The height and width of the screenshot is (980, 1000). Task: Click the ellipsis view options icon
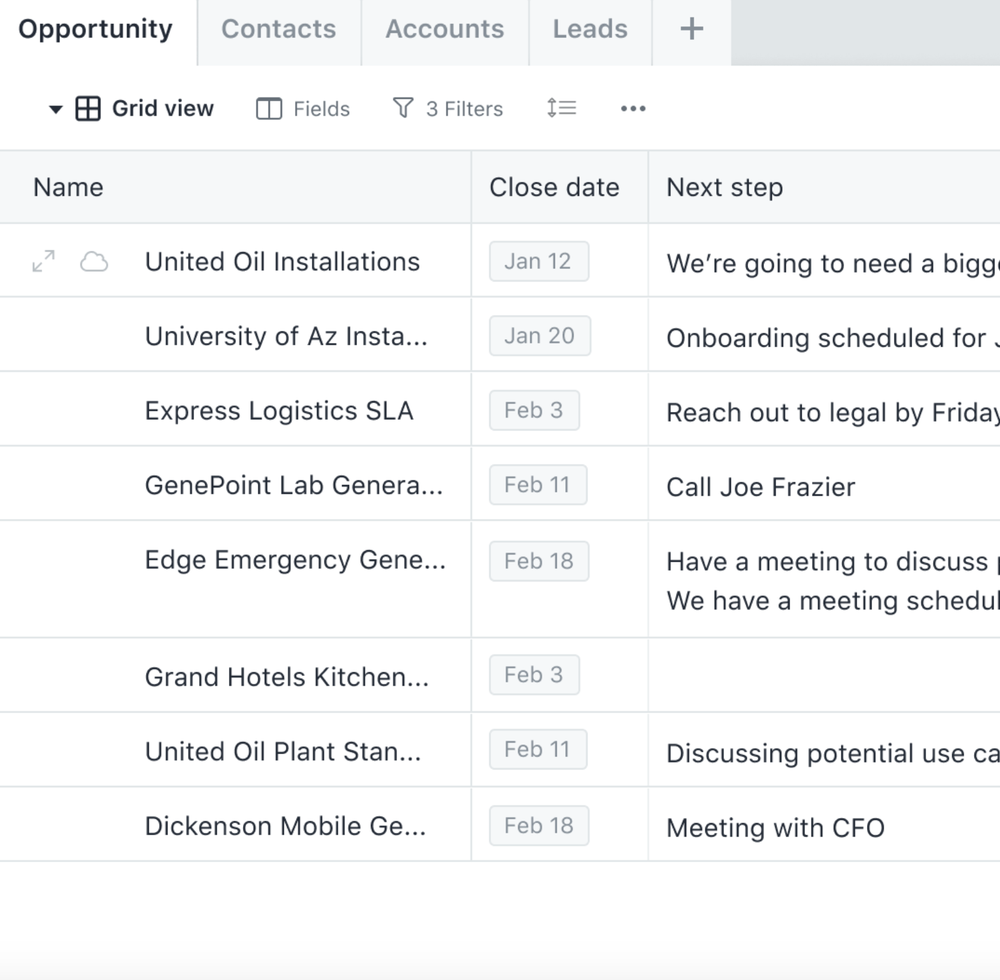tap(632, 108)
